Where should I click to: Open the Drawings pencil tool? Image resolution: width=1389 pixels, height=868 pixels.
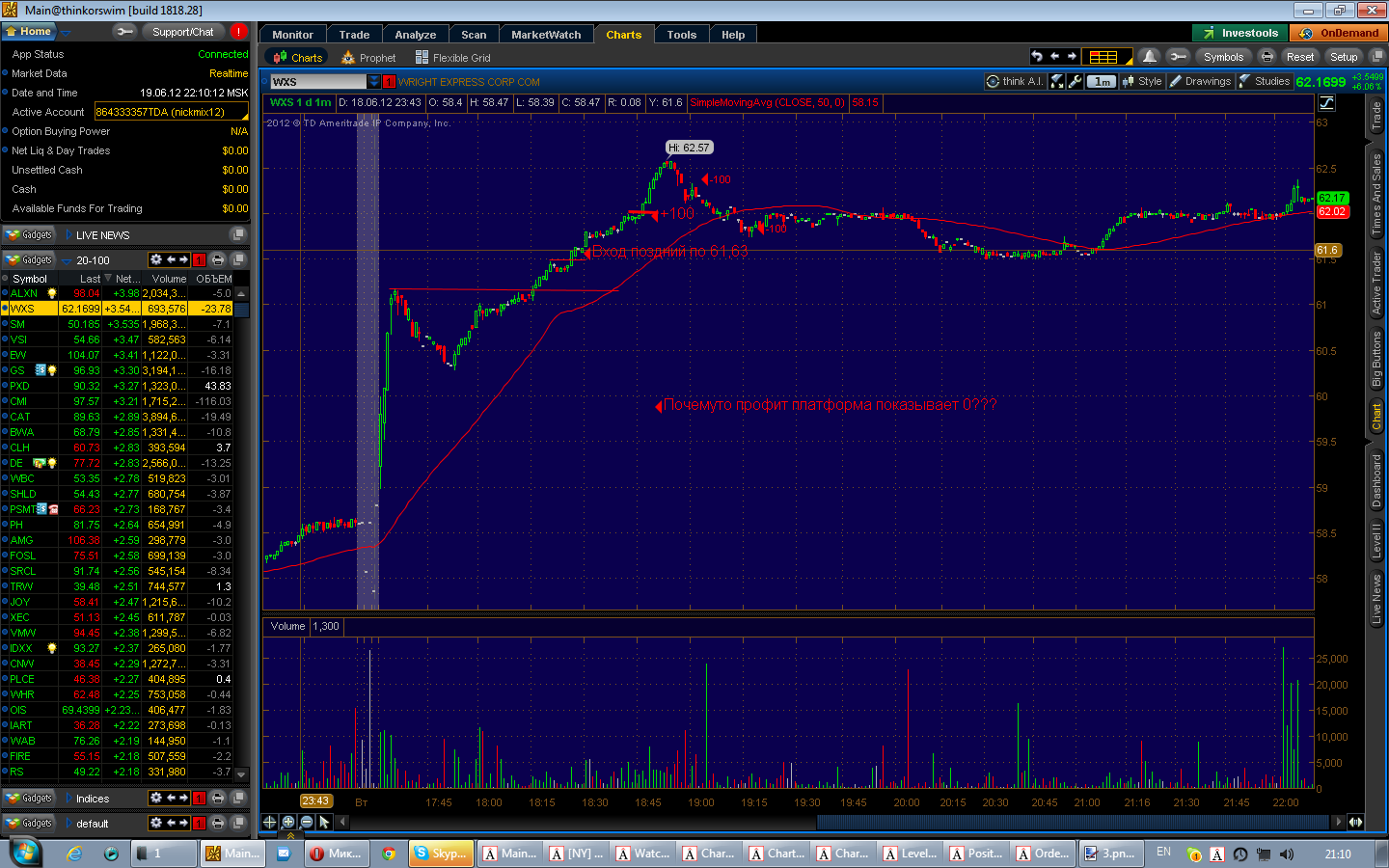[x=1200, y=82]
